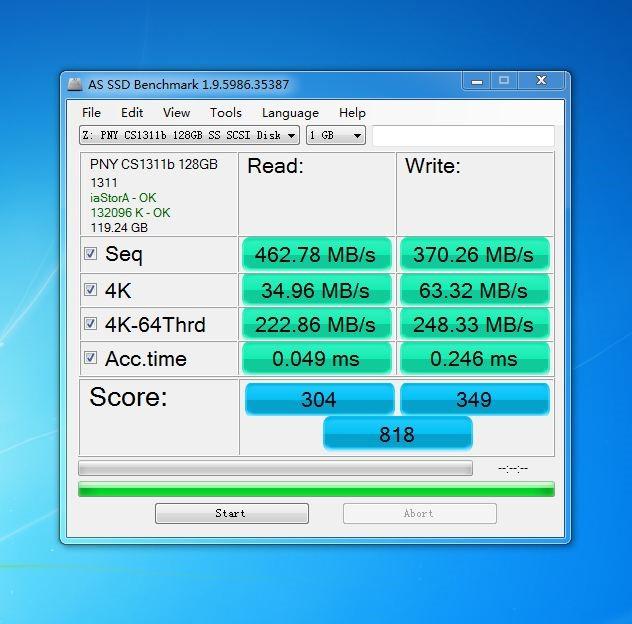The width and height of the screenshot is (632, 624).
Task: Click the Abort button
Action: [x=420, y=513]
